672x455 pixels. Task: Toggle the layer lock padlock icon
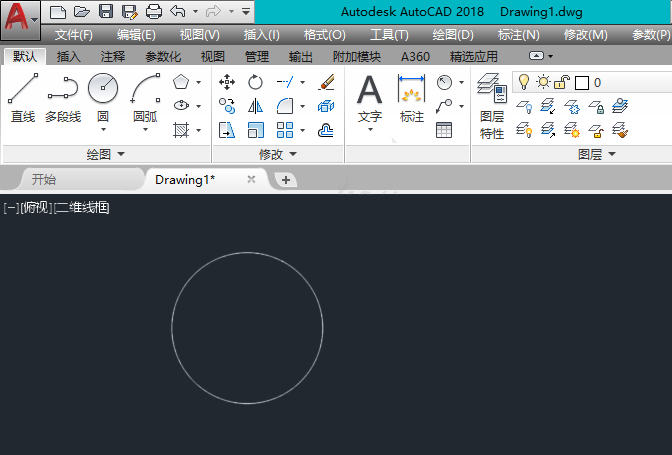coord(562,82)
